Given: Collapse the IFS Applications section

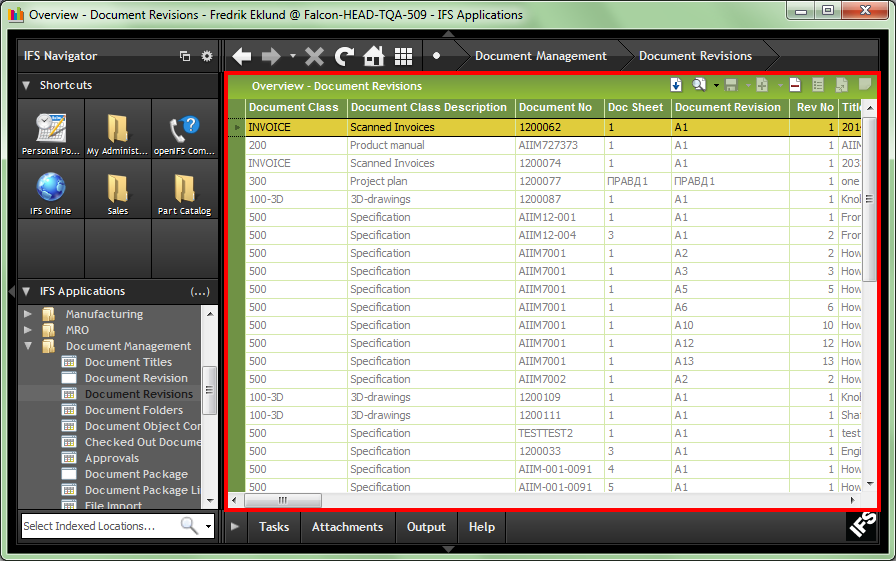Looking at the screenshot, I should [x=26, y=291].
